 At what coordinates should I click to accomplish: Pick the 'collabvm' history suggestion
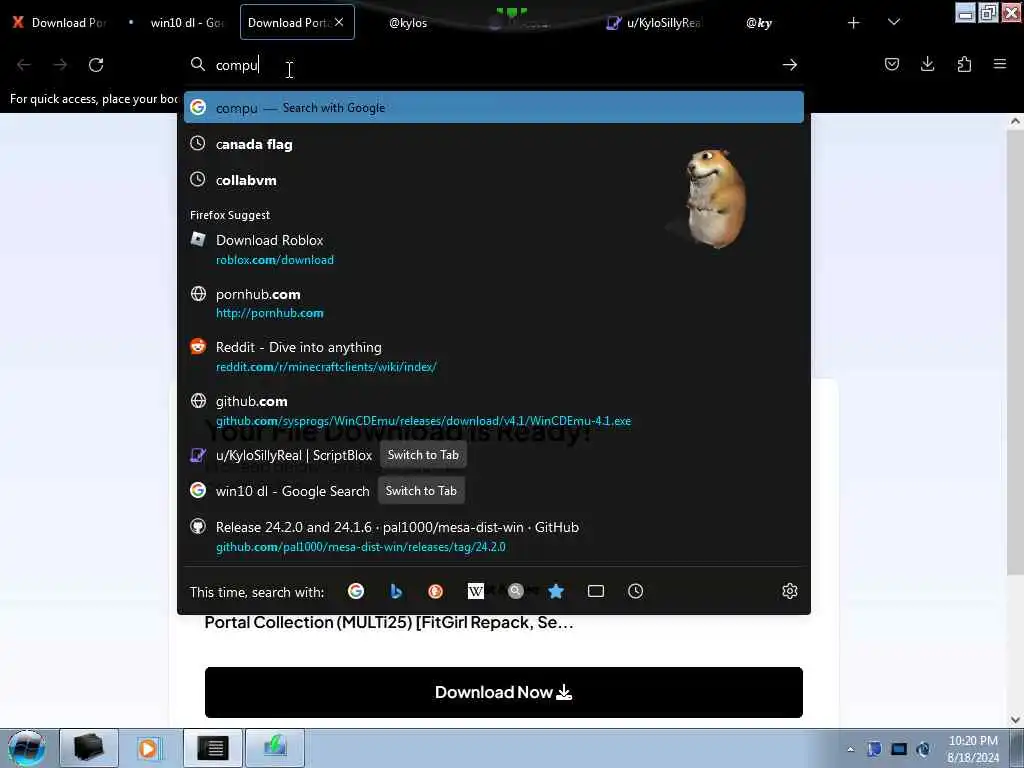(494, 180)
